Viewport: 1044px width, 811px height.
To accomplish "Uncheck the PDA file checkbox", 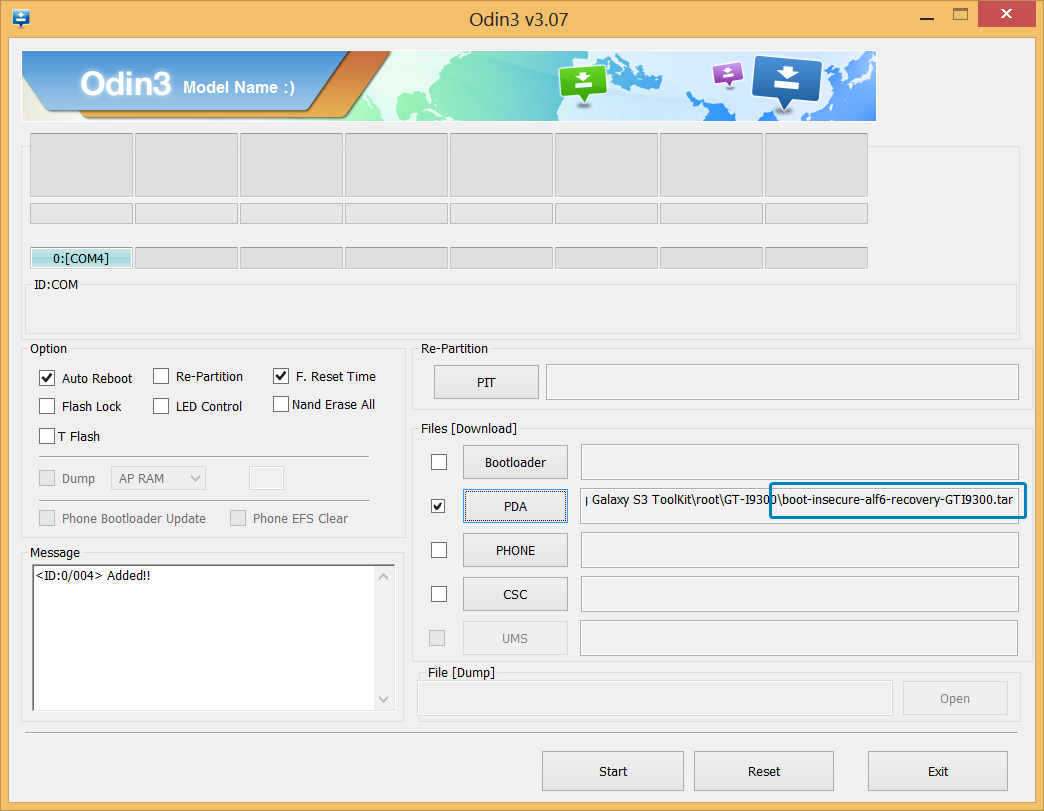I will pos(438,506).
